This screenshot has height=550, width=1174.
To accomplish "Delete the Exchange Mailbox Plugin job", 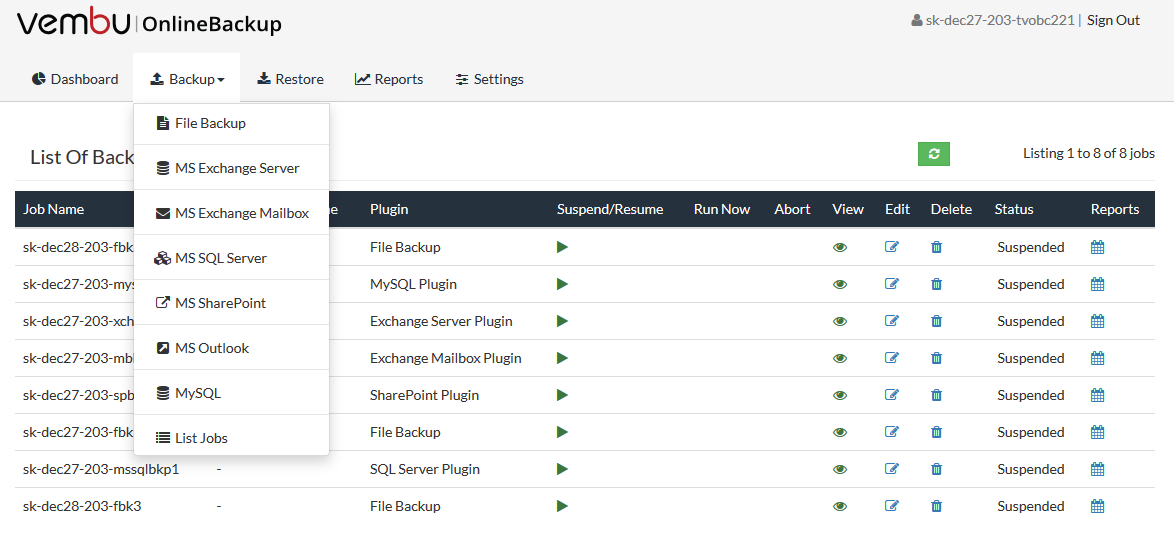I will (936, 358).
